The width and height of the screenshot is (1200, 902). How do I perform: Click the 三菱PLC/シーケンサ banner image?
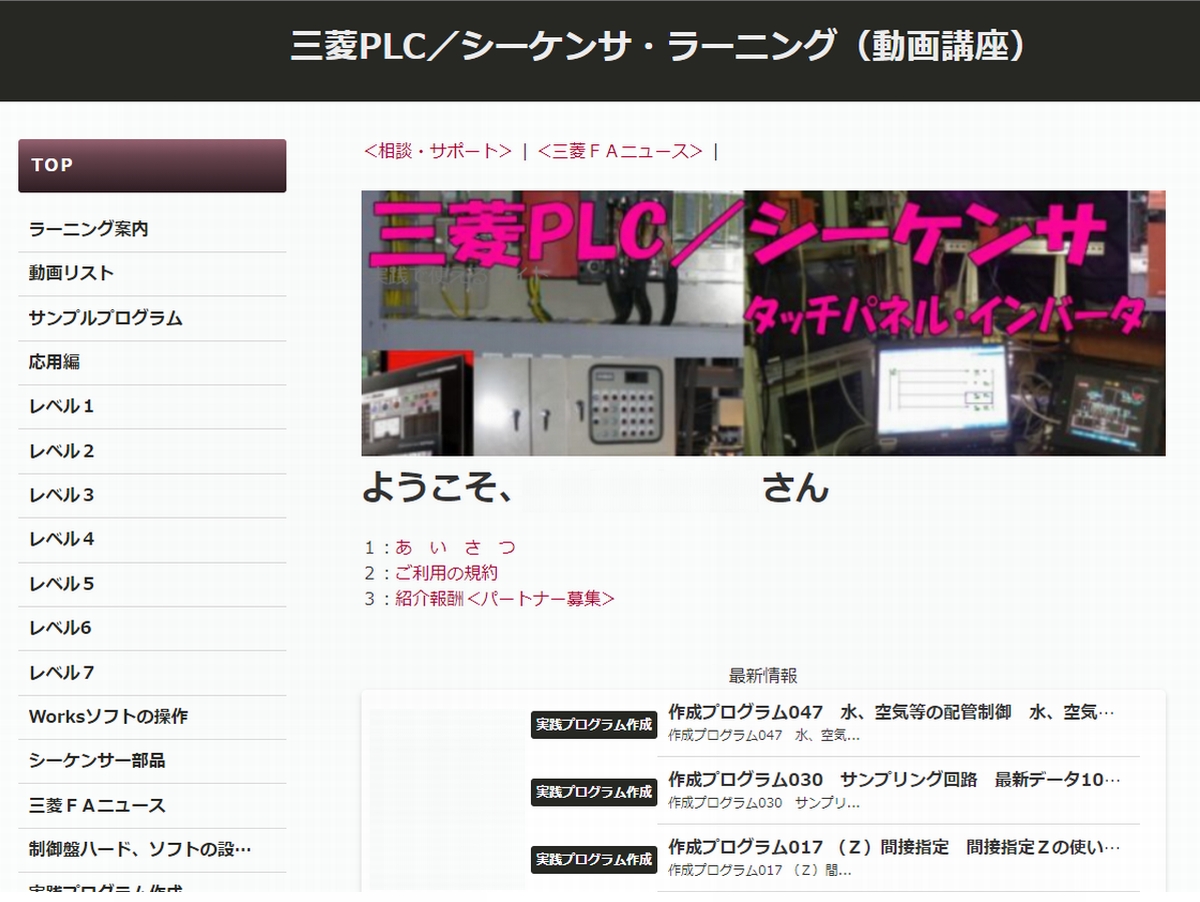point(763,323)
